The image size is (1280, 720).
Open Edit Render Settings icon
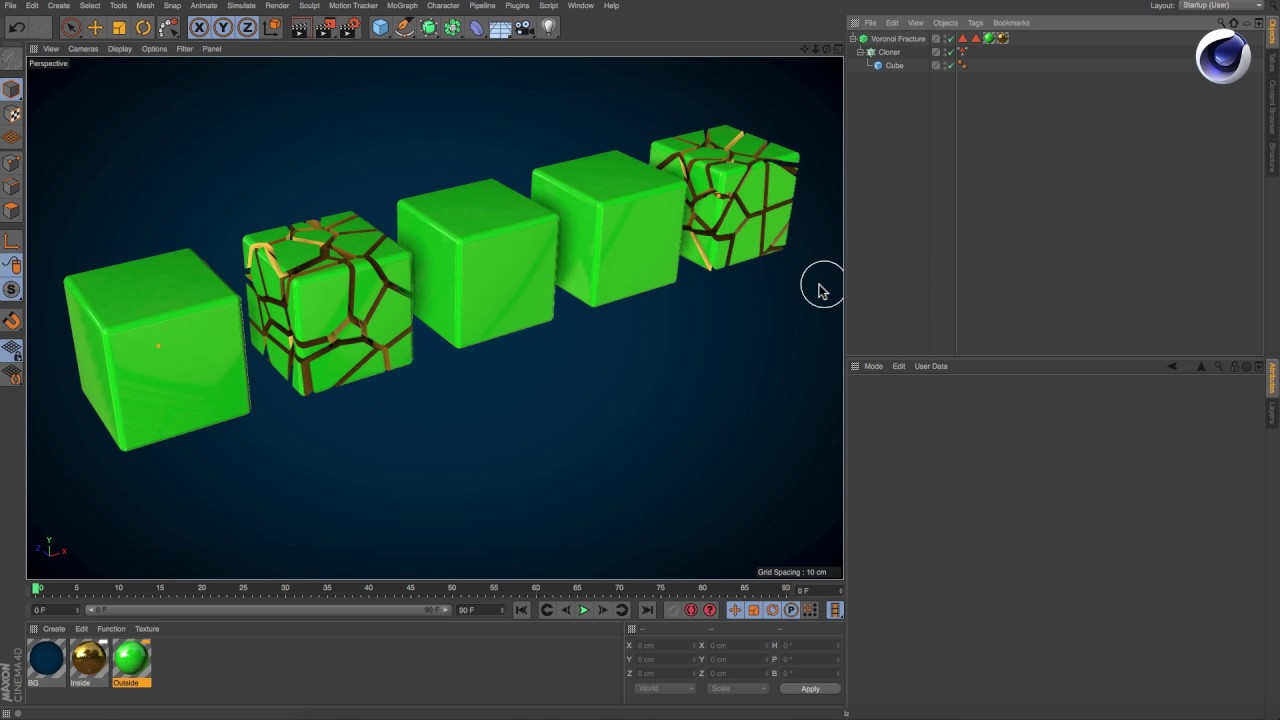point(349,28)
